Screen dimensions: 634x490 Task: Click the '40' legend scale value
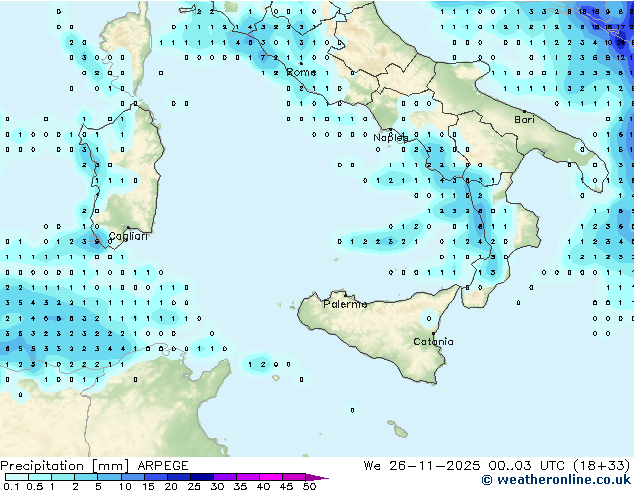263,486
